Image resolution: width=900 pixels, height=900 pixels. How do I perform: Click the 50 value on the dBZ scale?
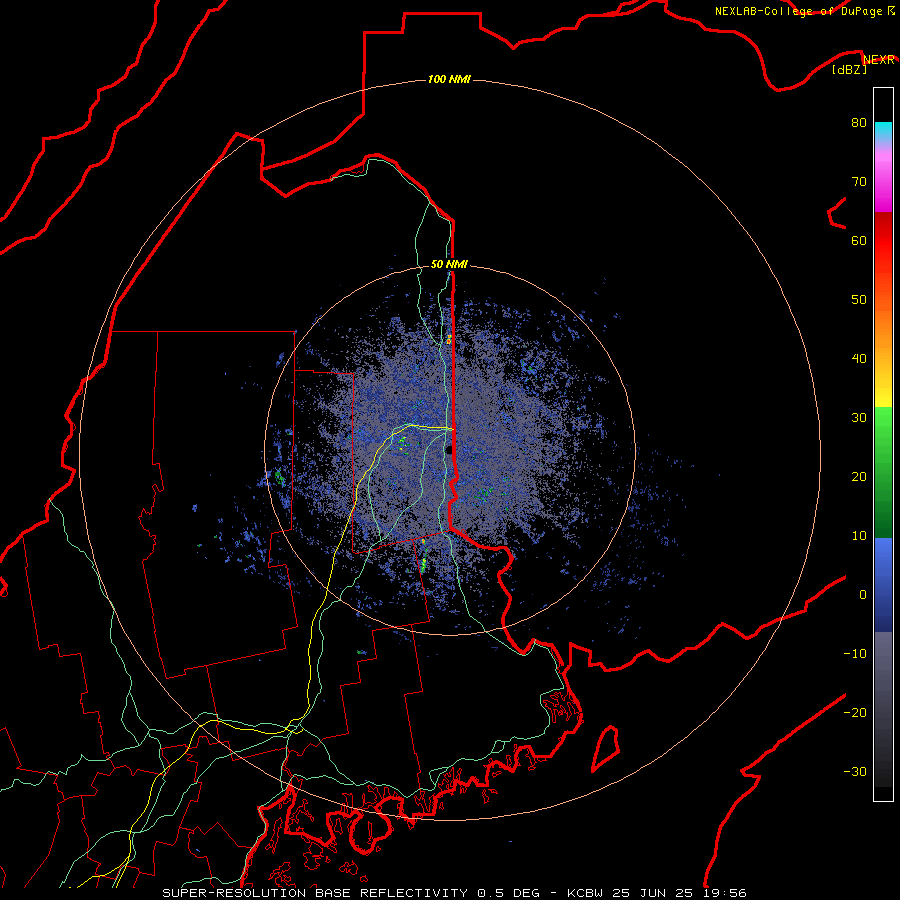point(859,300)
